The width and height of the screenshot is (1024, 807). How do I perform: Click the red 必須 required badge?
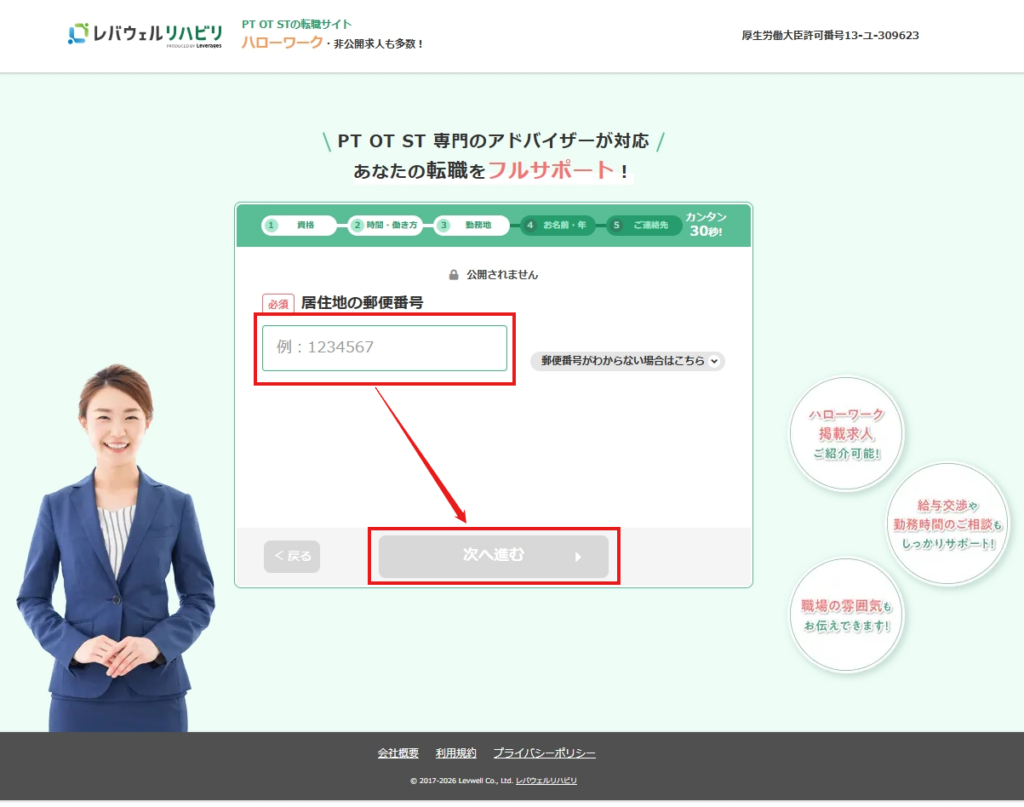tap(278, 303)
